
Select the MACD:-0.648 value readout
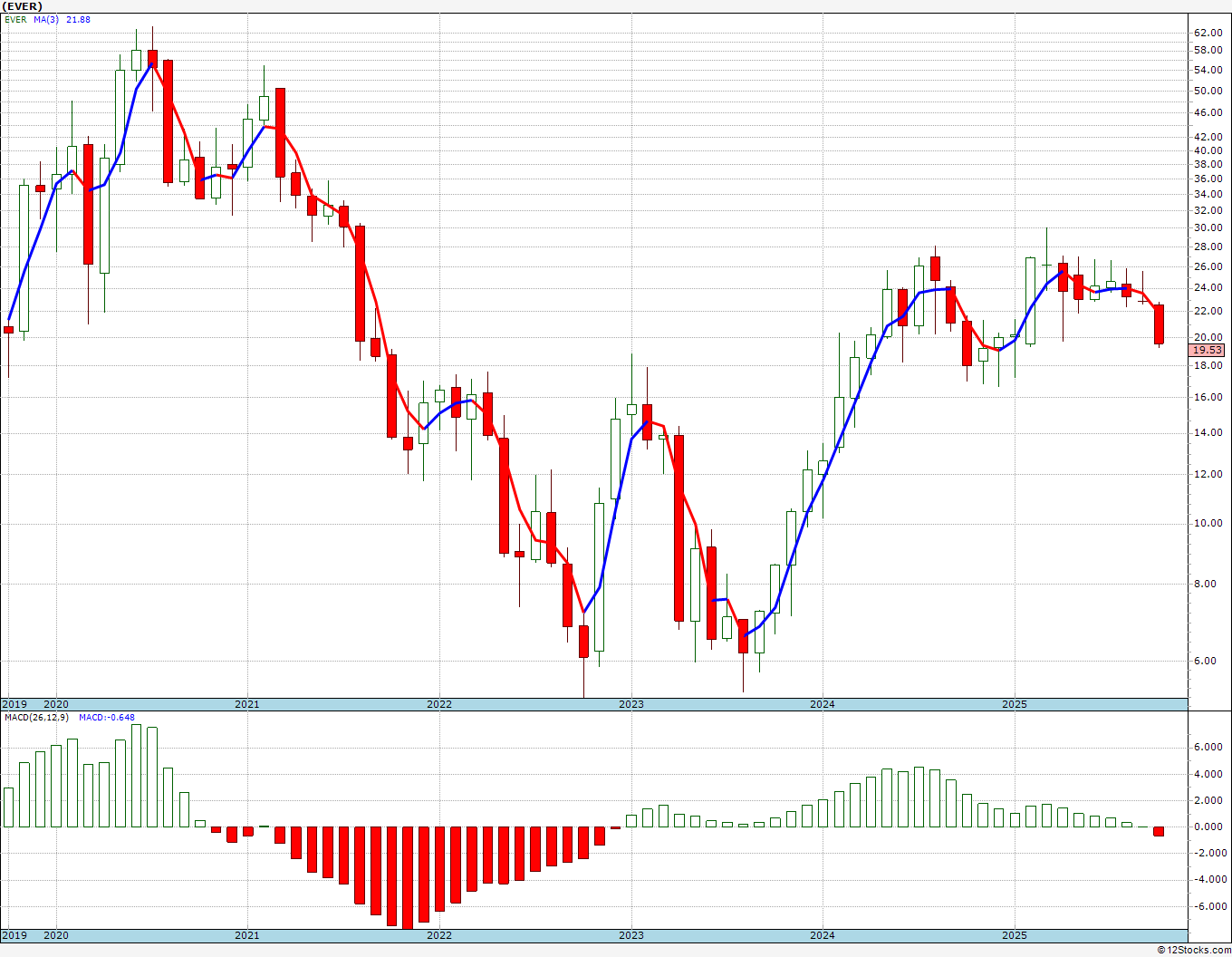click(x=106, y=718)
